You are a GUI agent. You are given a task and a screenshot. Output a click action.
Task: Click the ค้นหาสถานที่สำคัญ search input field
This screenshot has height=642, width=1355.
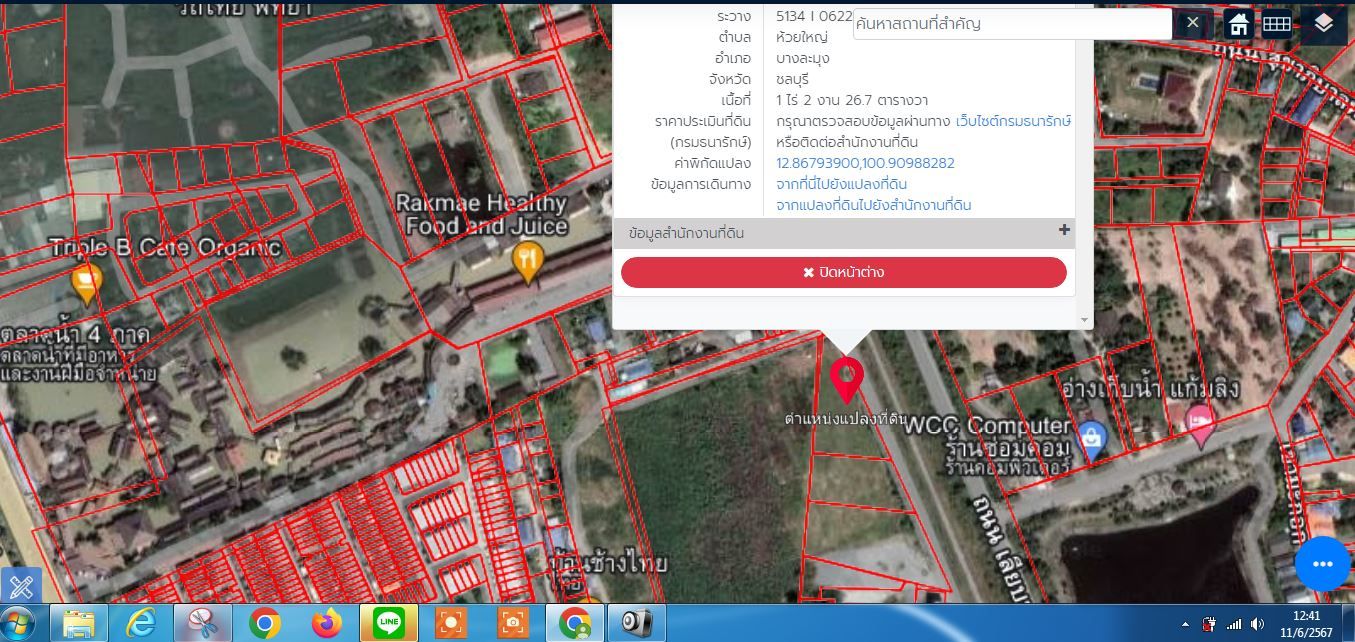pyautogui.click(x=1012, y=24)
